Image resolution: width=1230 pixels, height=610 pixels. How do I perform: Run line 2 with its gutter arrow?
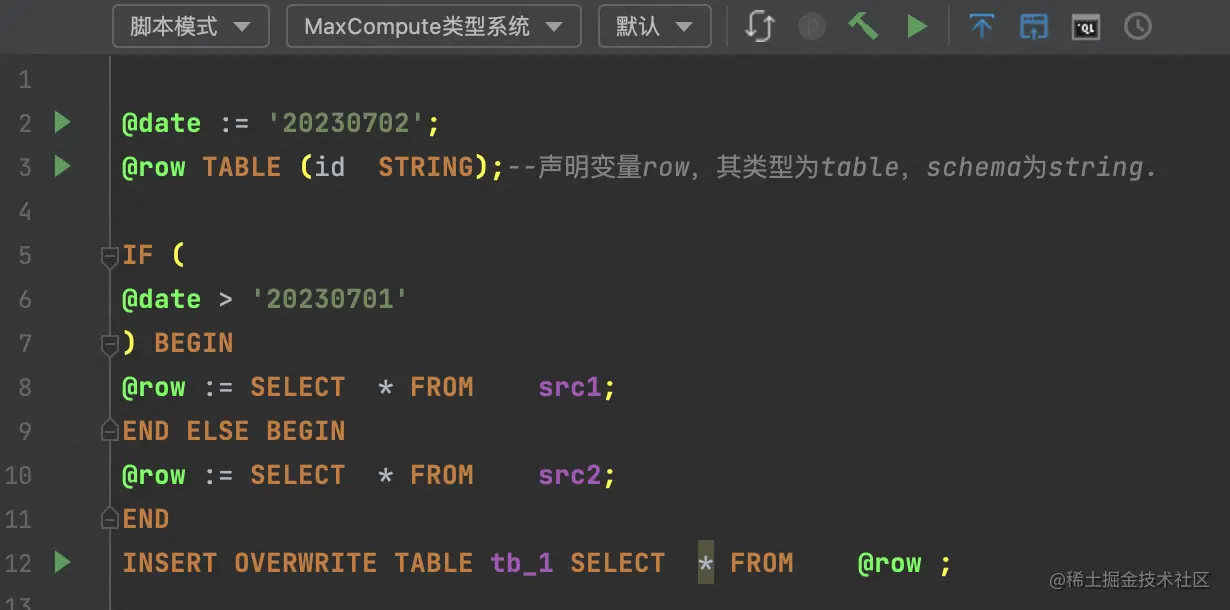tap(63, 123)
